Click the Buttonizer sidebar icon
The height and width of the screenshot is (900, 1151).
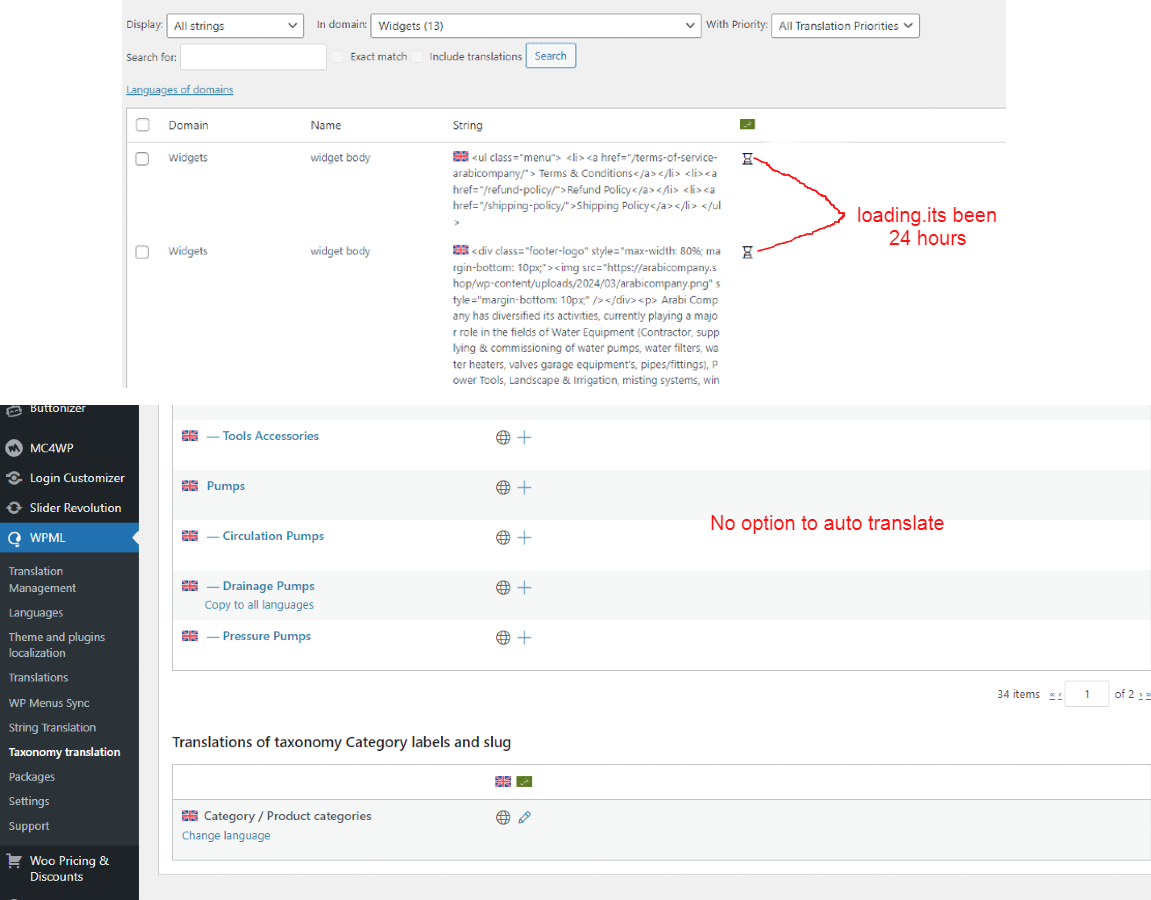pyautogui.click(x=14, y=410)
